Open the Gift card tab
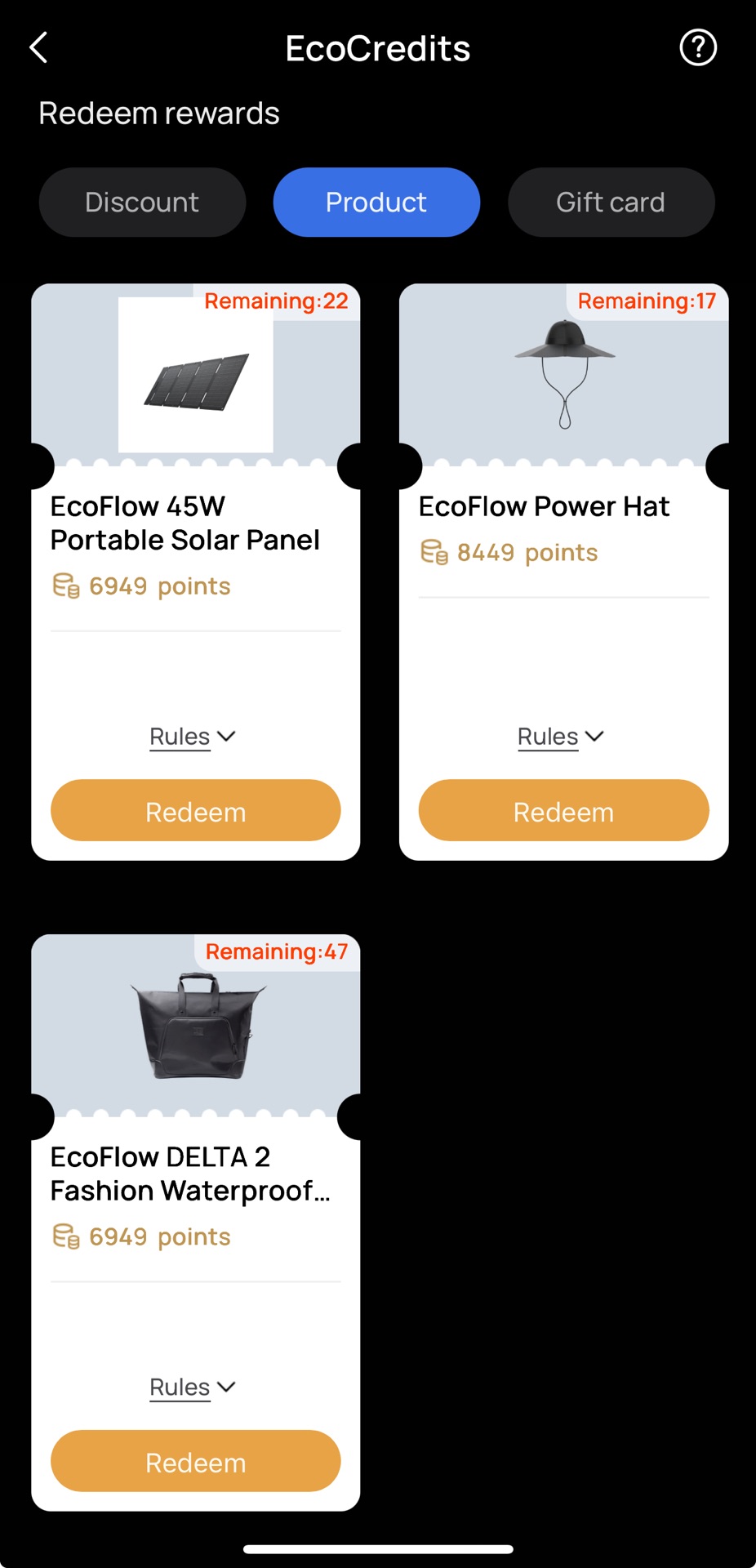Screen dimensions: 756x1568 pyautogui.click(x=611, y=203)
